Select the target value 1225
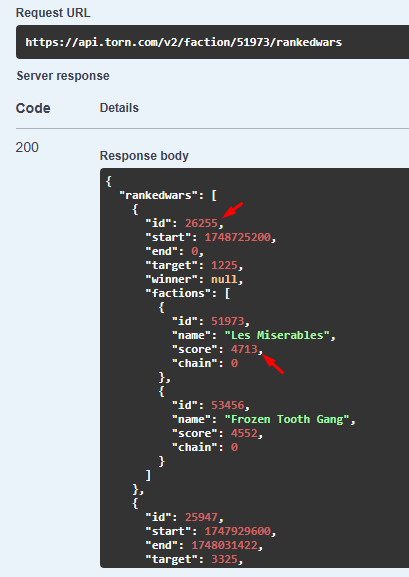The width and height of the screenshot is (409, 577). point(225,265)
